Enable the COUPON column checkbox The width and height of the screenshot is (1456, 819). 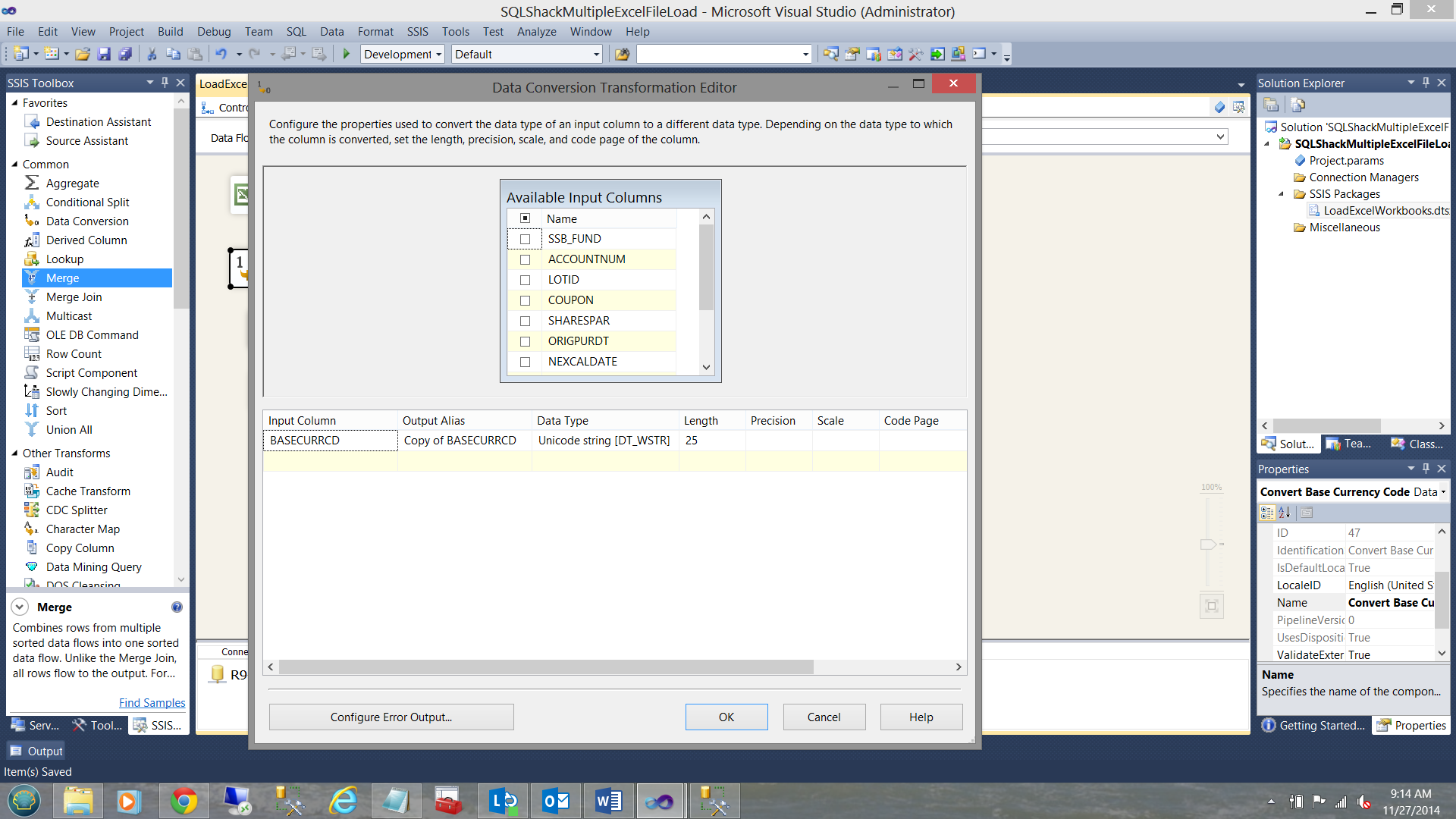pyautogui.click(x=525, y=301)
